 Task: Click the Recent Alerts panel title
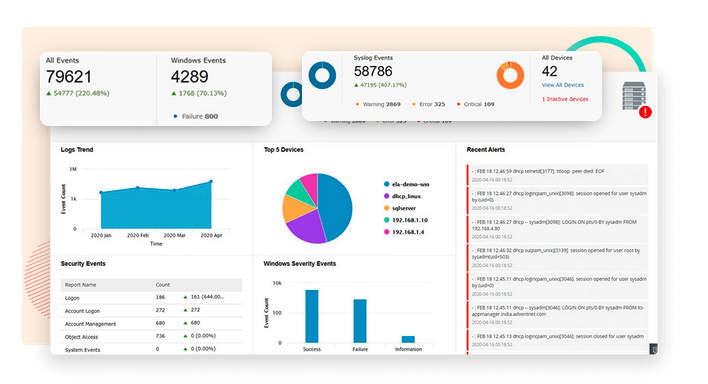[486, 150]
